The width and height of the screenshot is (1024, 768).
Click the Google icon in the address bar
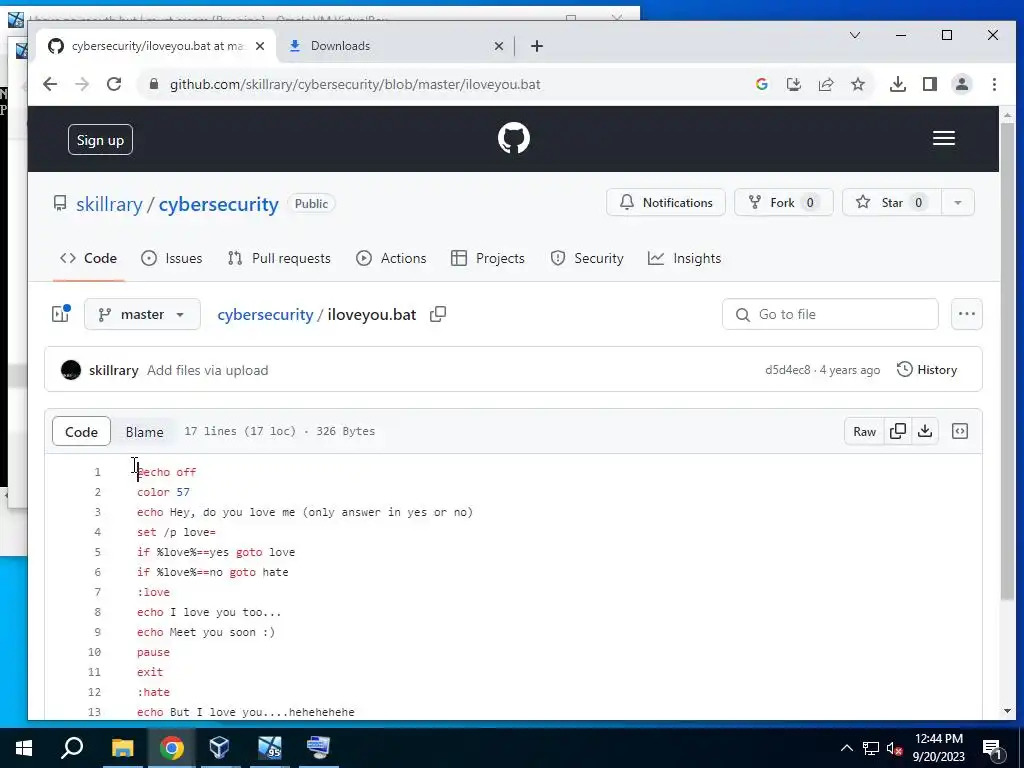pos(761,84)
